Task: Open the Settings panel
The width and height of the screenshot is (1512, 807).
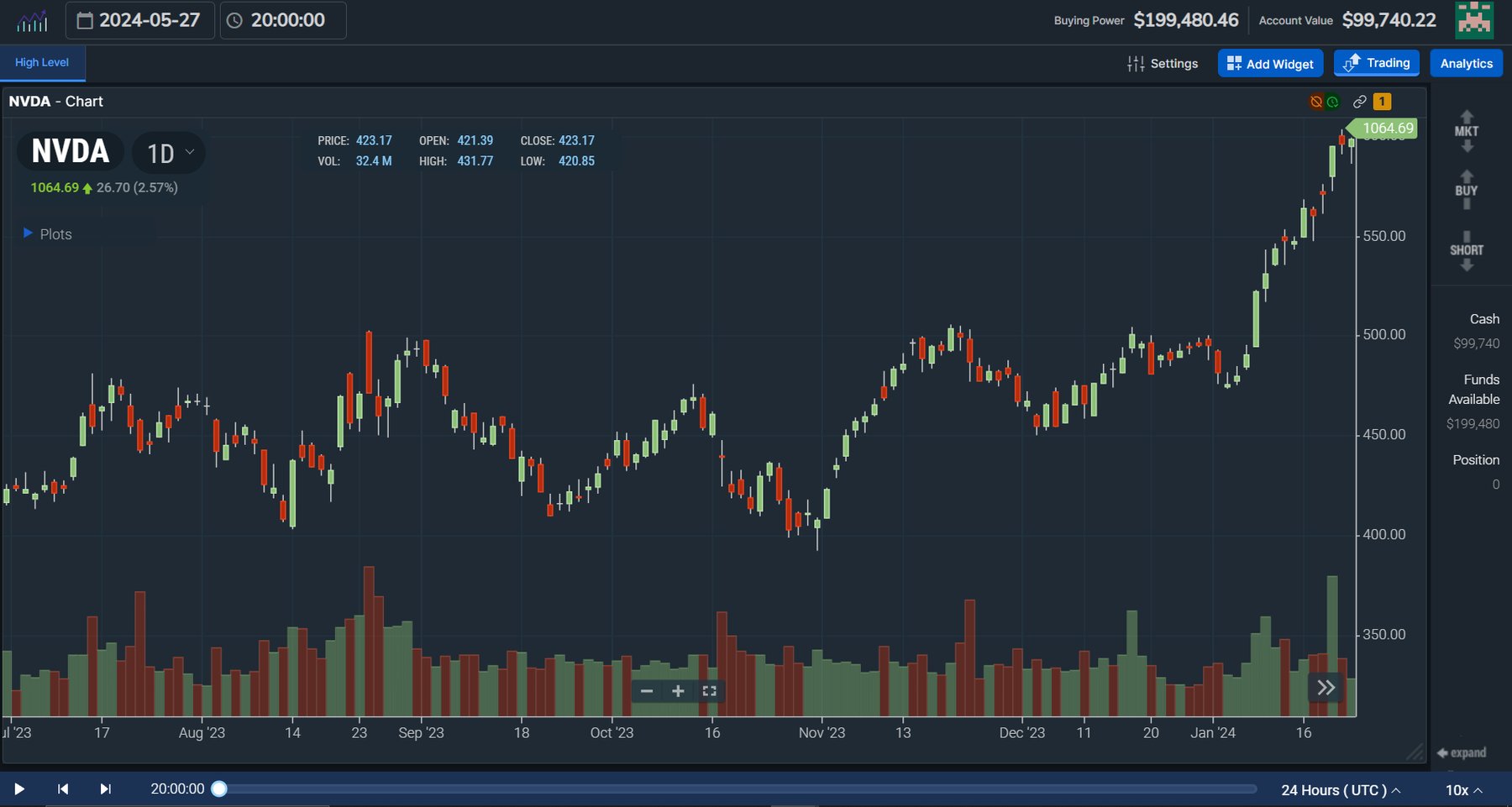Action: (1163, 63)
